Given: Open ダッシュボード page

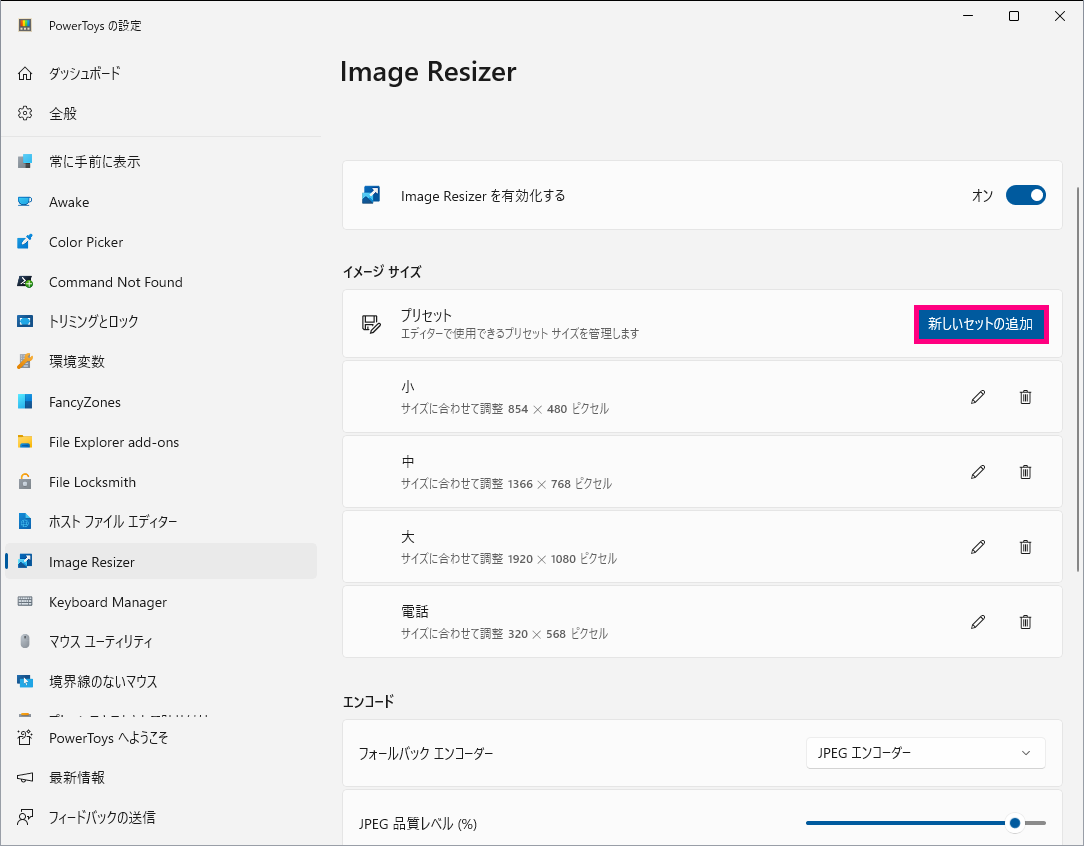Looking at the screenshot, I should pos(160,73).
